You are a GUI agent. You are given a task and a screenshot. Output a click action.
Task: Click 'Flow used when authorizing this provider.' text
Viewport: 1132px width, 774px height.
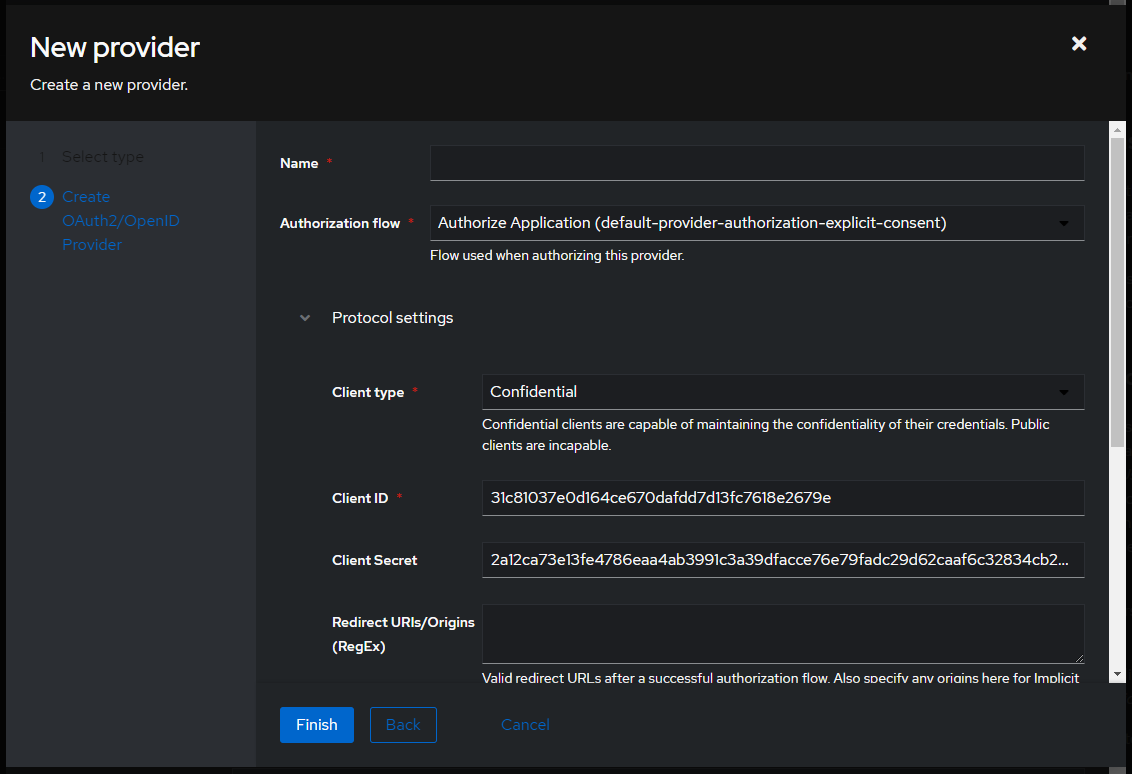coord(557,256)
